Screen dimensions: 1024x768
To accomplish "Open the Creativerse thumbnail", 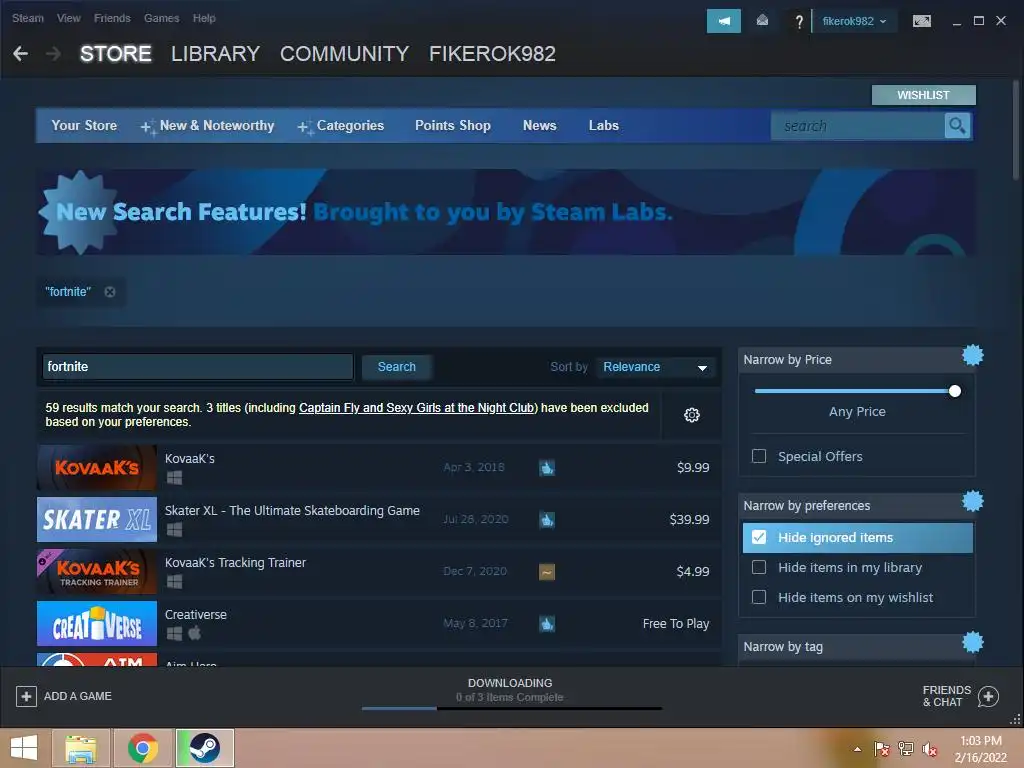I will point(97,624).
